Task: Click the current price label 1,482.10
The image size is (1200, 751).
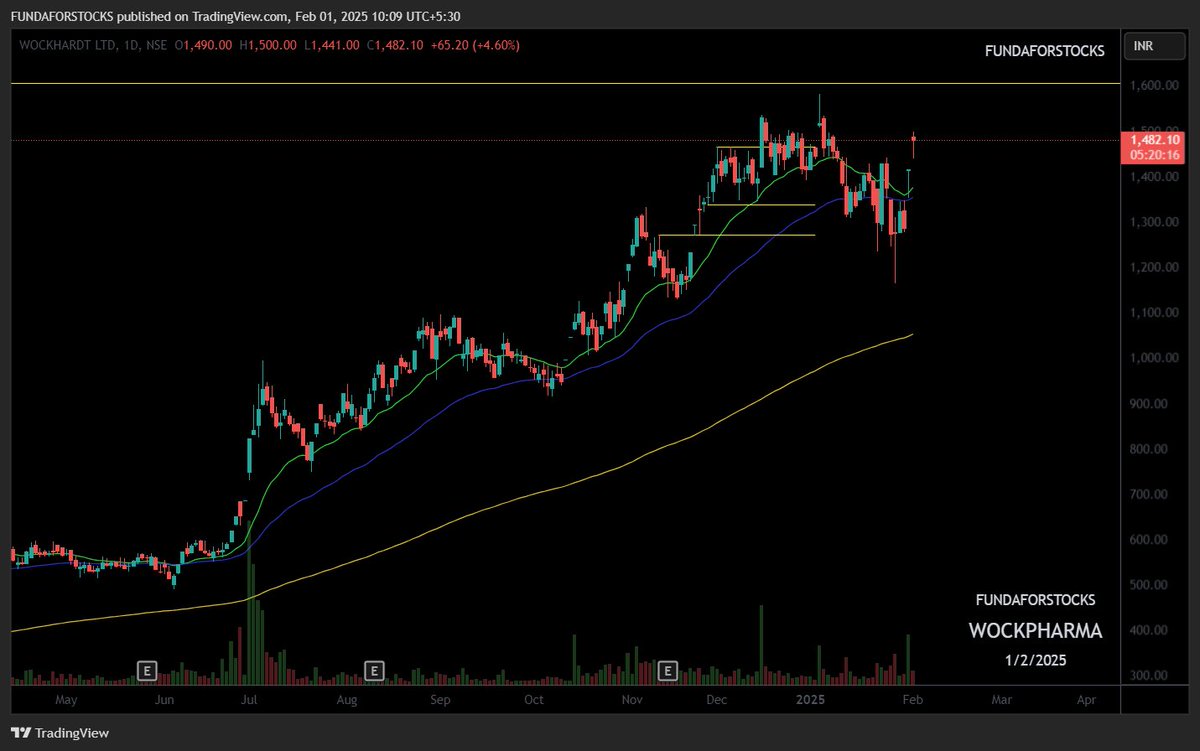Action: [1155, 140]
